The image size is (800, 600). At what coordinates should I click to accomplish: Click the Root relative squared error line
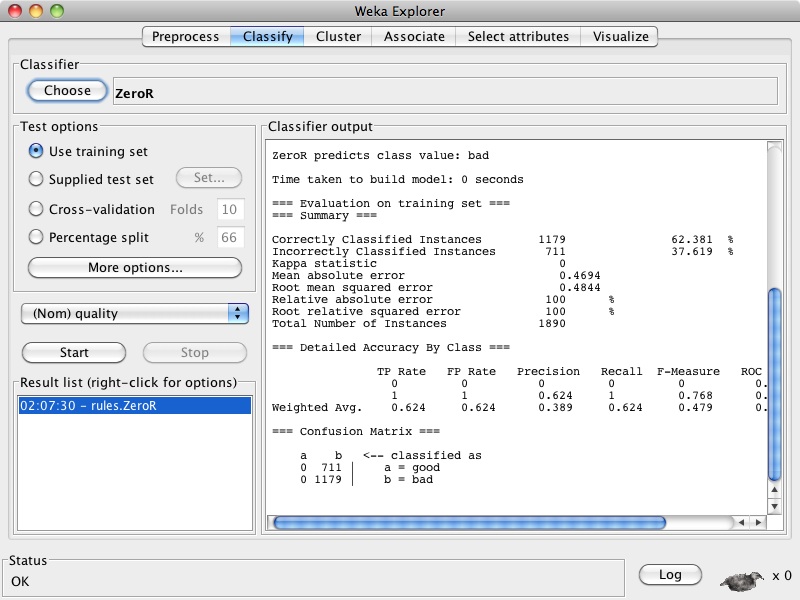pyautogui.click(x=443, y=312)
